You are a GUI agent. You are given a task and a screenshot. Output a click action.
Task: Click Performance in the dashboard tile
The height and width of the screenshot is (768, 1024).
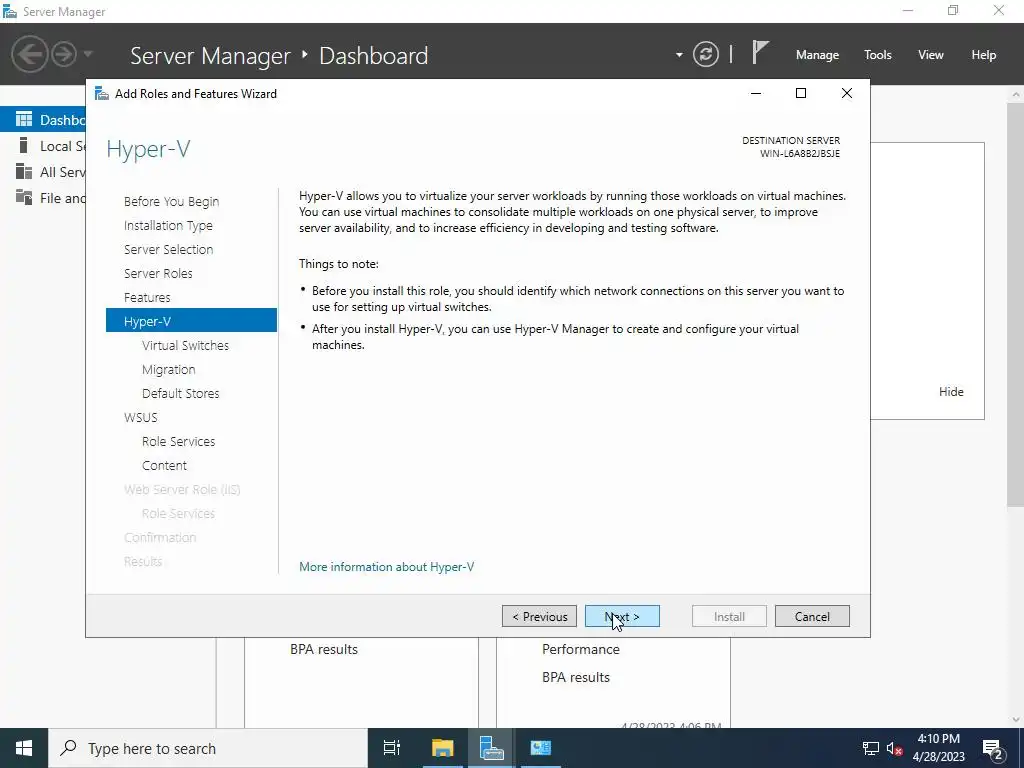[581, 649]
